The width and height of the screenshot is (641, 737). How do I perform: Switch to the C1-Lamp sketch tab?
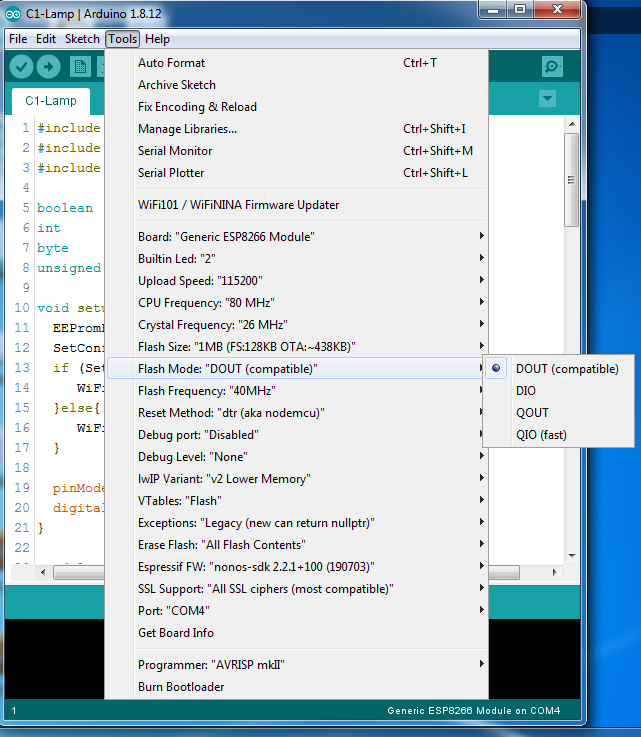coord(51,101)
